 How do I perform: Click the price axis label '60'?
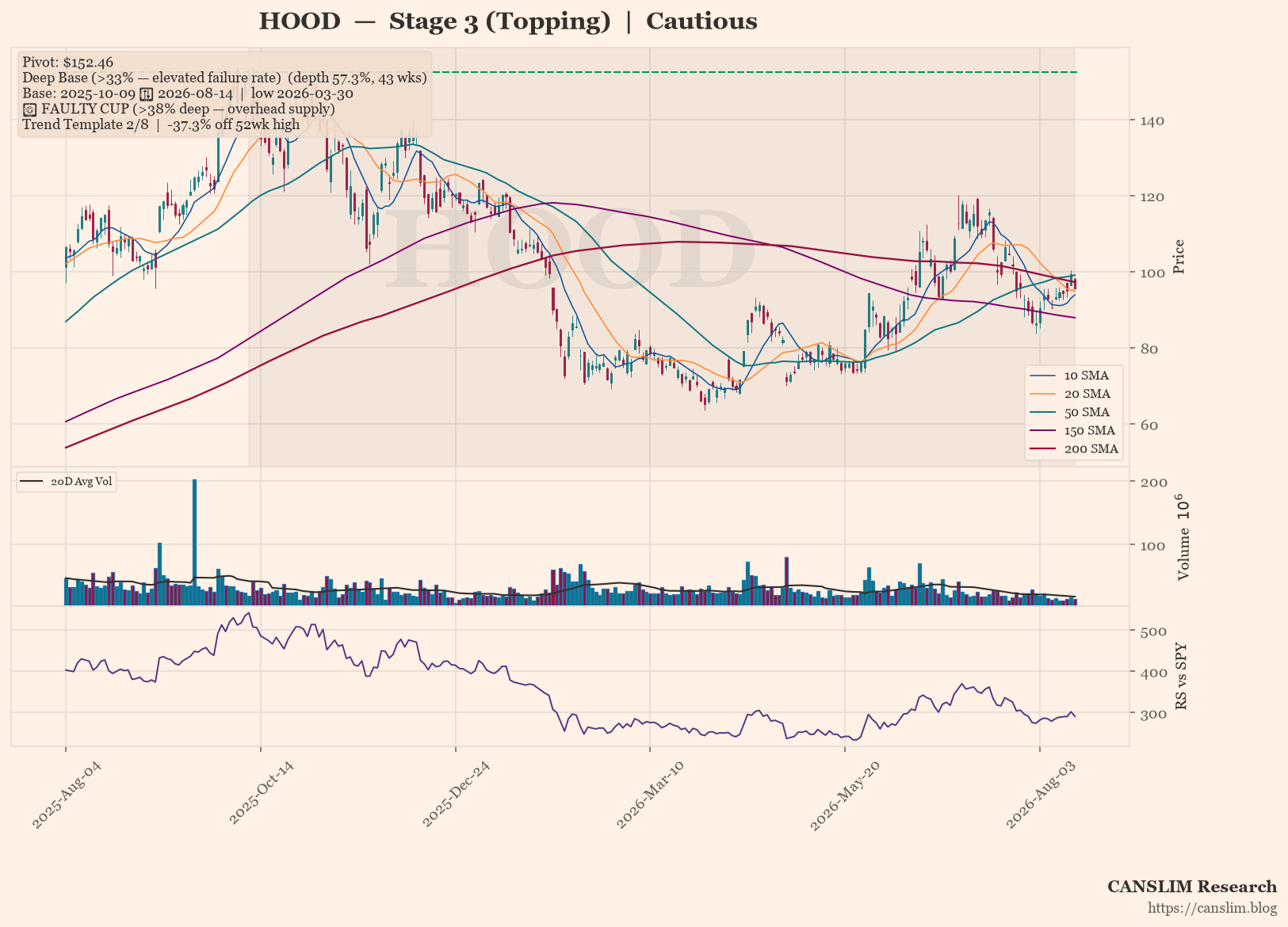[1148, 425]
